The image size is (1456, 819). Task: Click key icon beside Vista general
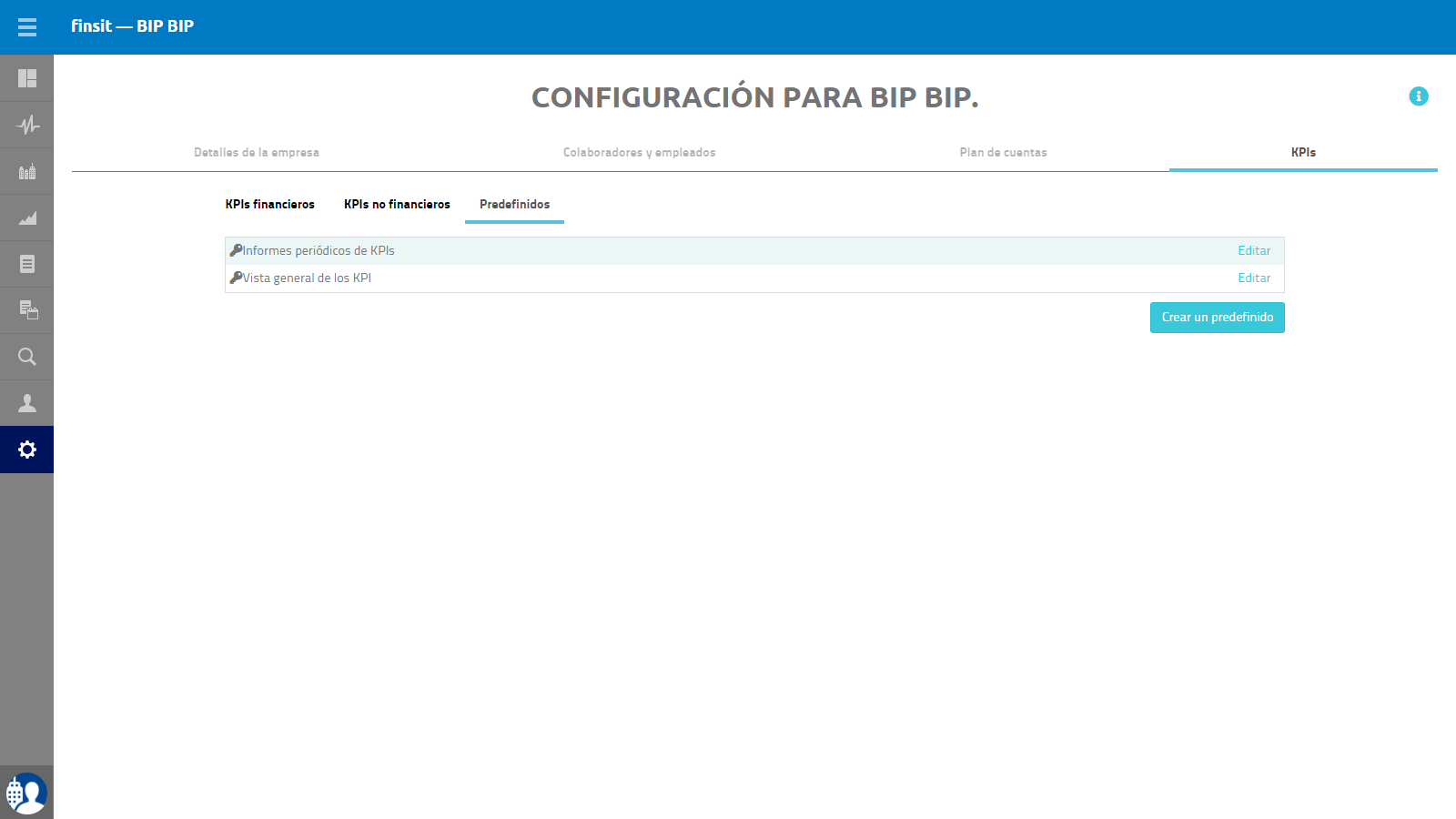(236, 278)
